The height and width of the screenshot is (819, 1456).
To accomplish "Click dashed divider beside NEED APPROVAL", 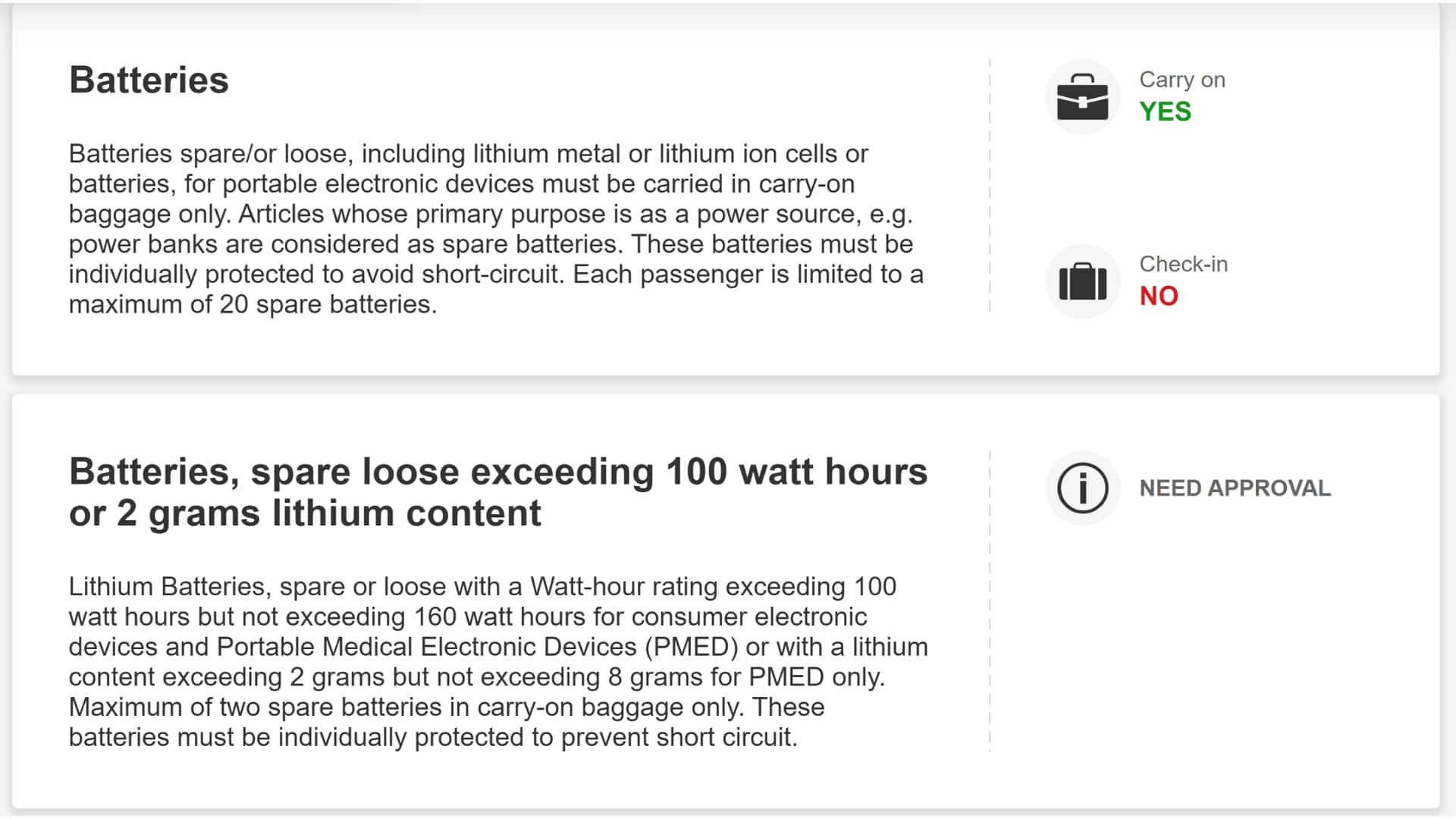I will [x=990, y=601].
